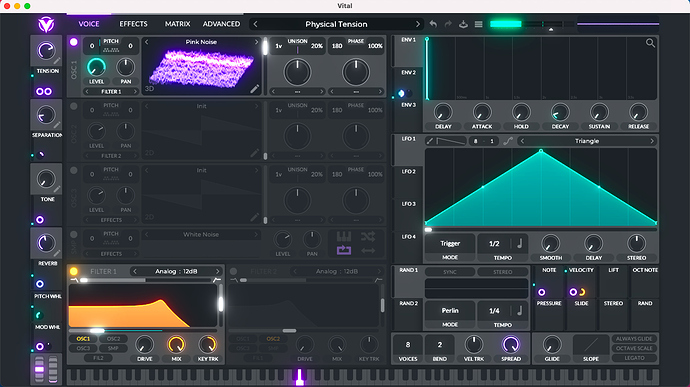Screen dimensions: 690x387
Task: Select the RAND 2 tab
Action: pos(408,303)
